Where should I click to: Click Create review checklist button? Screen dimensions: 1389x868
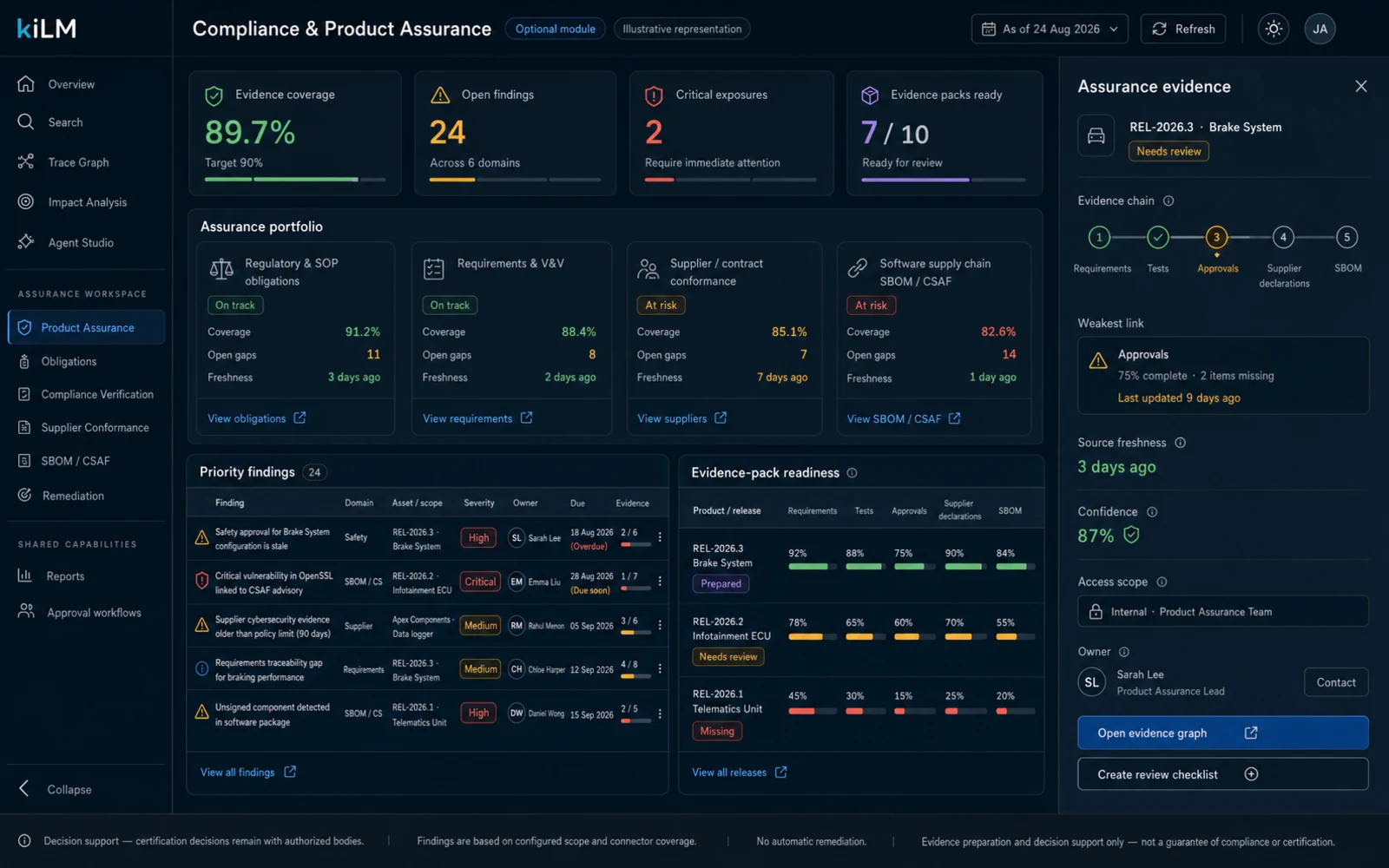(1223, 774)
